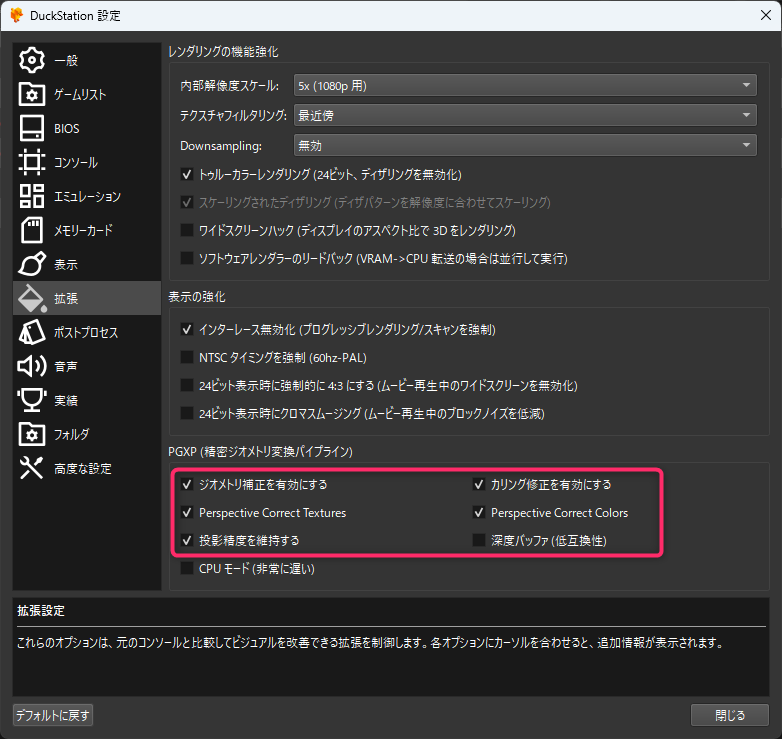
Task: Enable ソフトウェアレンダラーのリードバック checkbox
Action: tap(187, 258)
